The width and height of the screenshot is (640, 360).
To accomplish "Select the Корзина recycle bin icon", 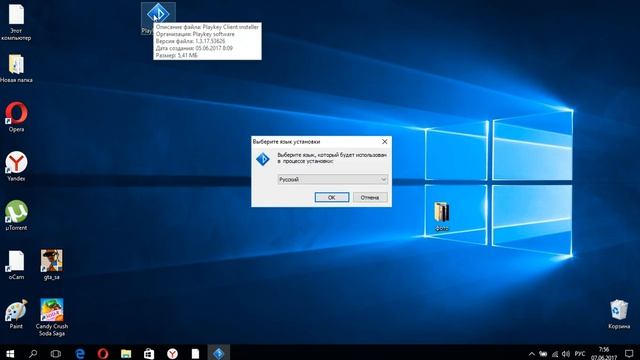I will pyautogui.click(x=619, y=314).
